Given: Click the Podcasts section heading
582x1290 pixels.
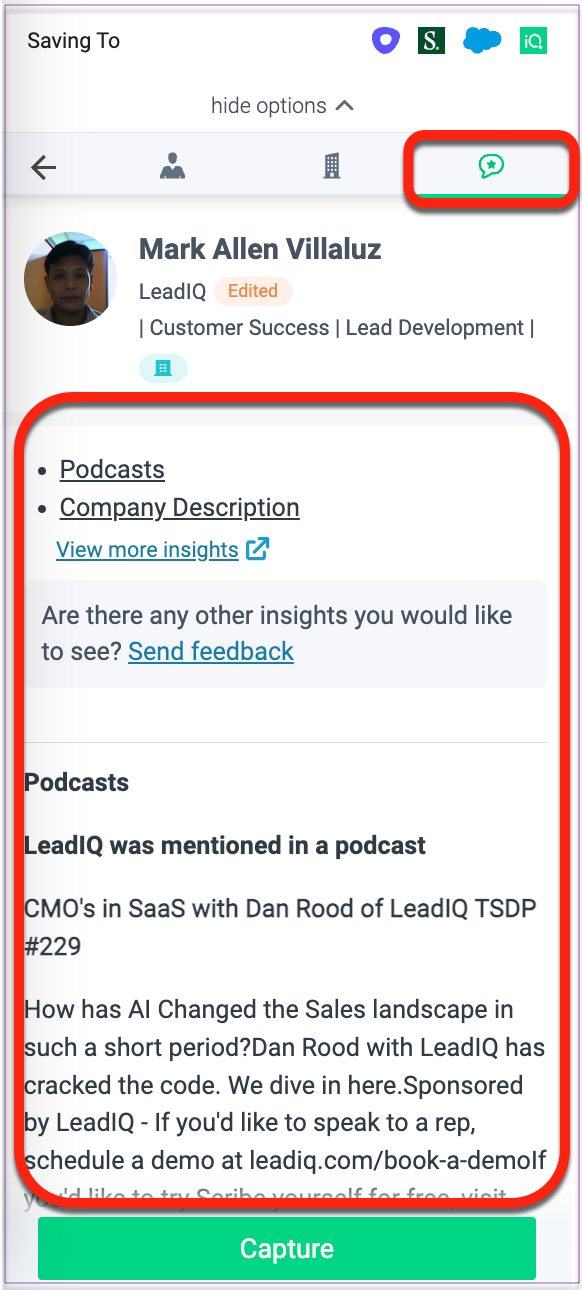Looking at the screenshot, I should [77, 782].
